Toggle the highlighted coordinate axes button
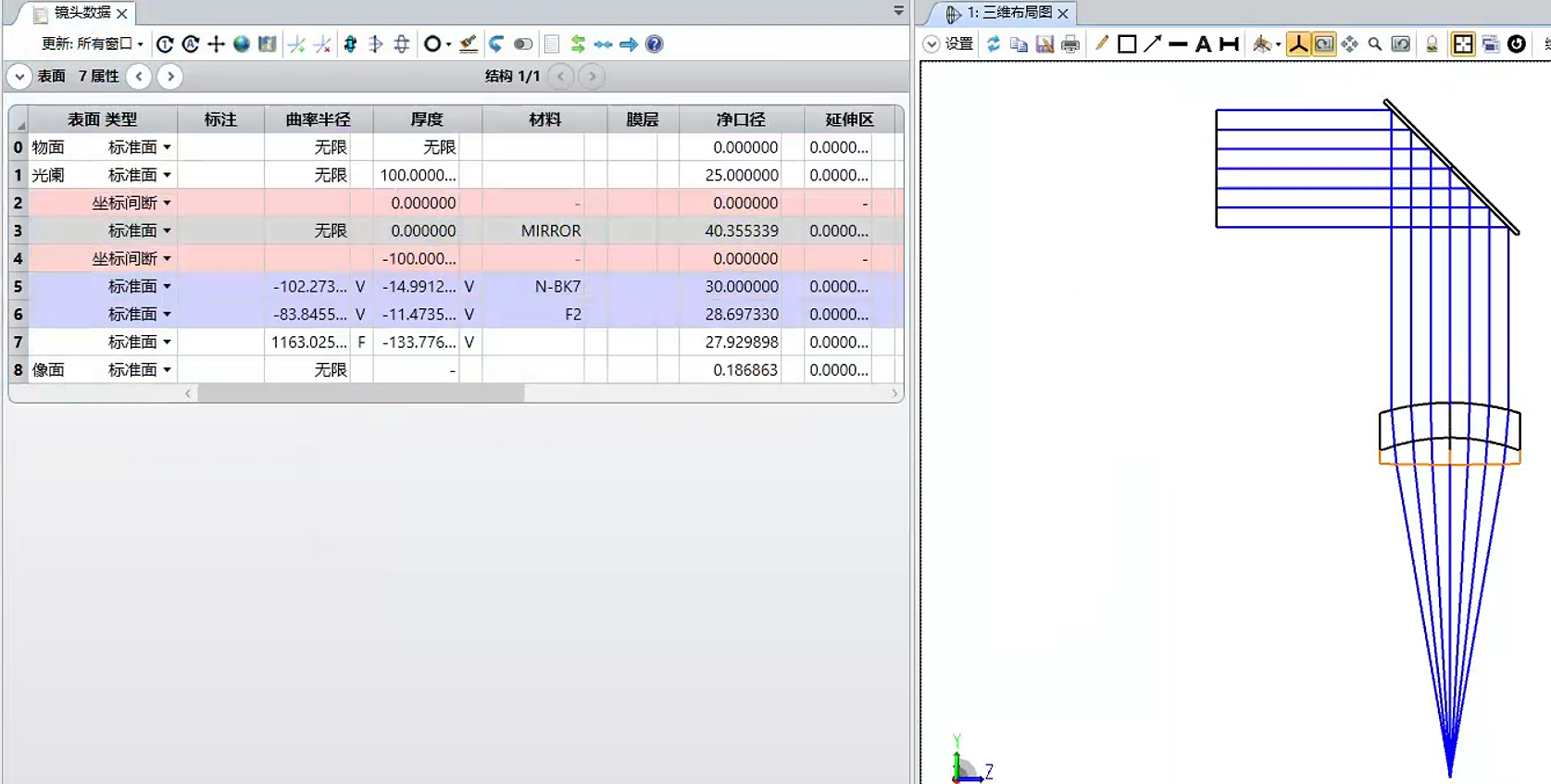This screenshot has width=1551, height=784. click(x=1298, y=44)
